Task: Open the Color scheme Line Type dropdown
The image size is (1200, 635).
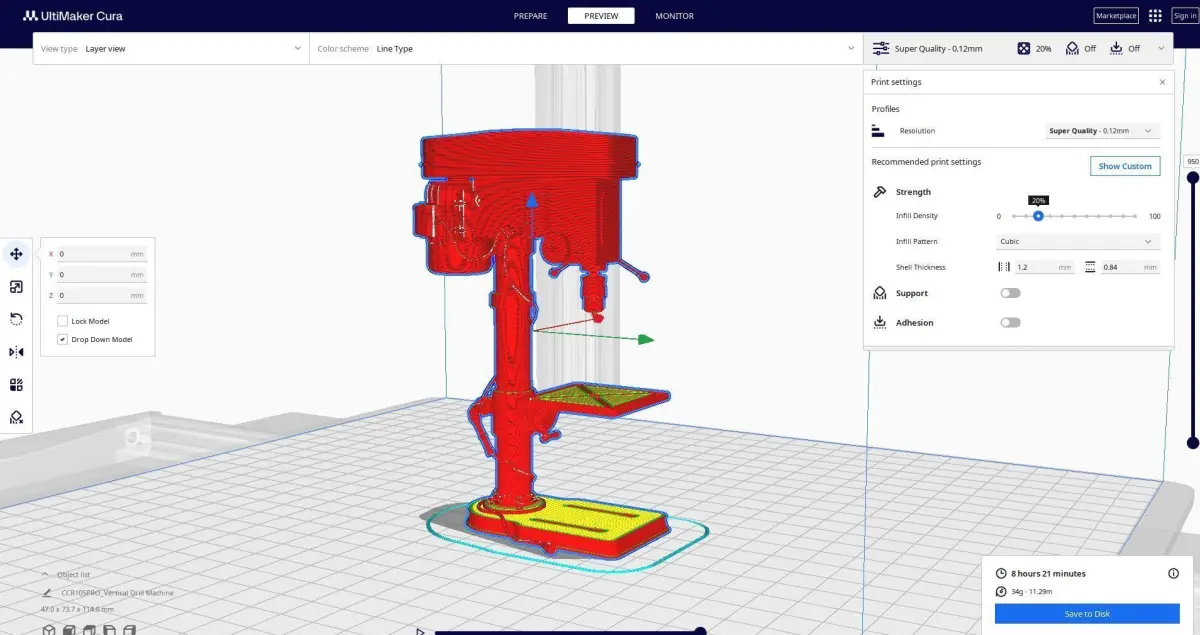Action: (586, 48)
